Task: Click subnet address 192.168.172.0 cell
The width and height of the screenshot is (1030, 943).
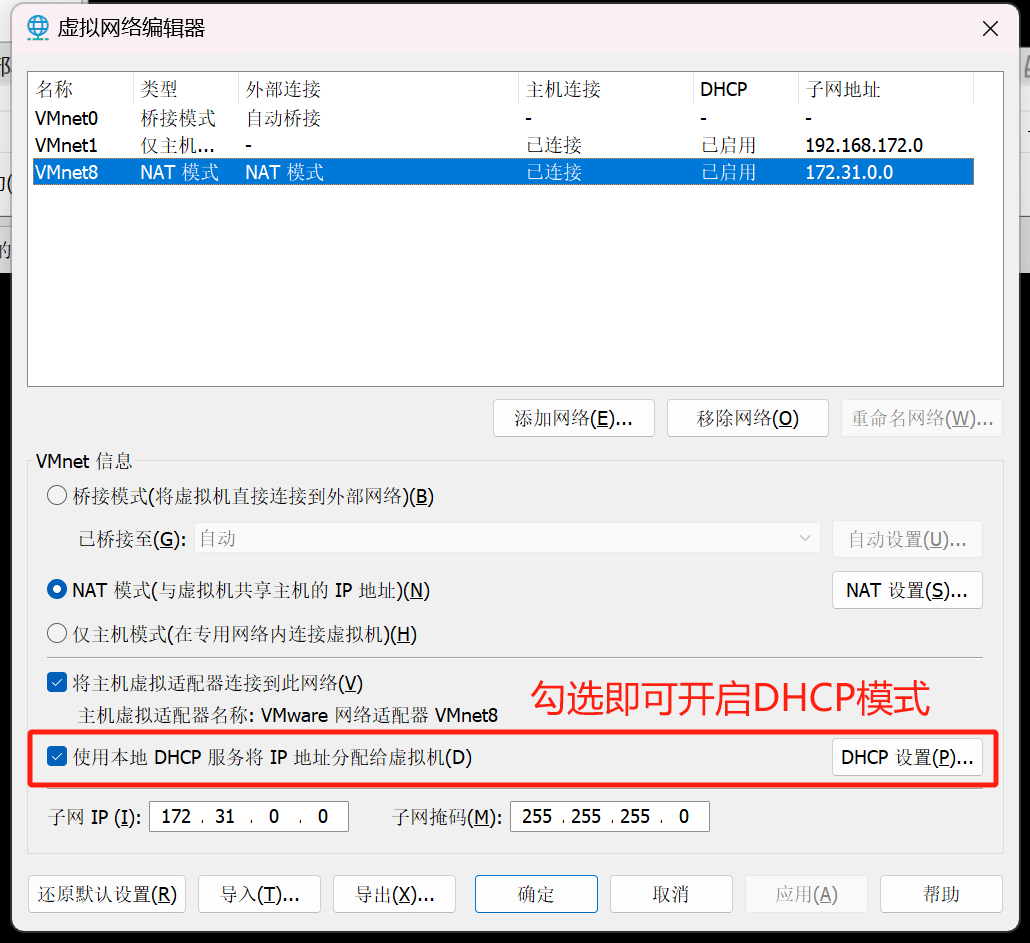Action: (864, 145)
